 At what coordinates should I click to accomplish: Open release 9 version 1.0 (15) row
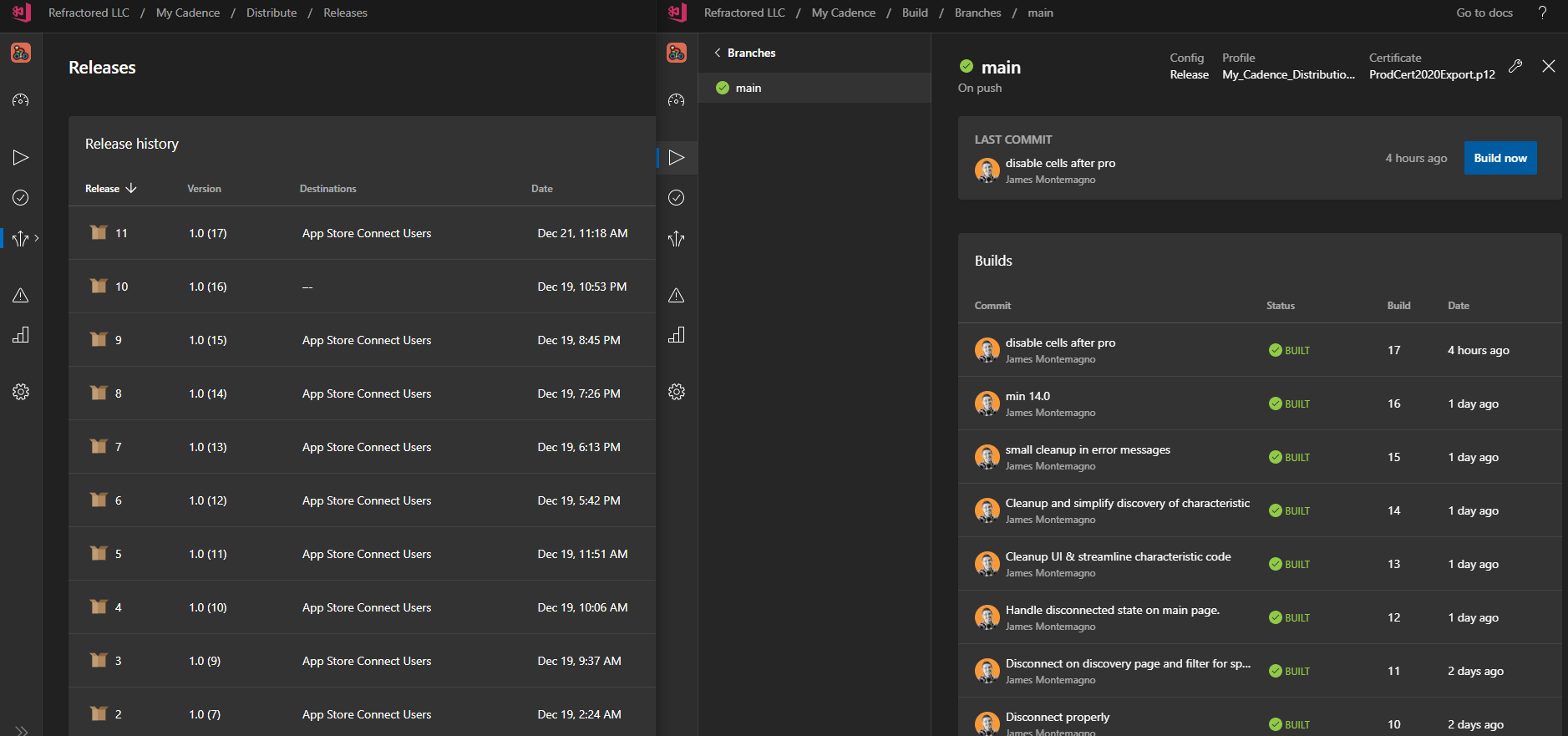362,340
